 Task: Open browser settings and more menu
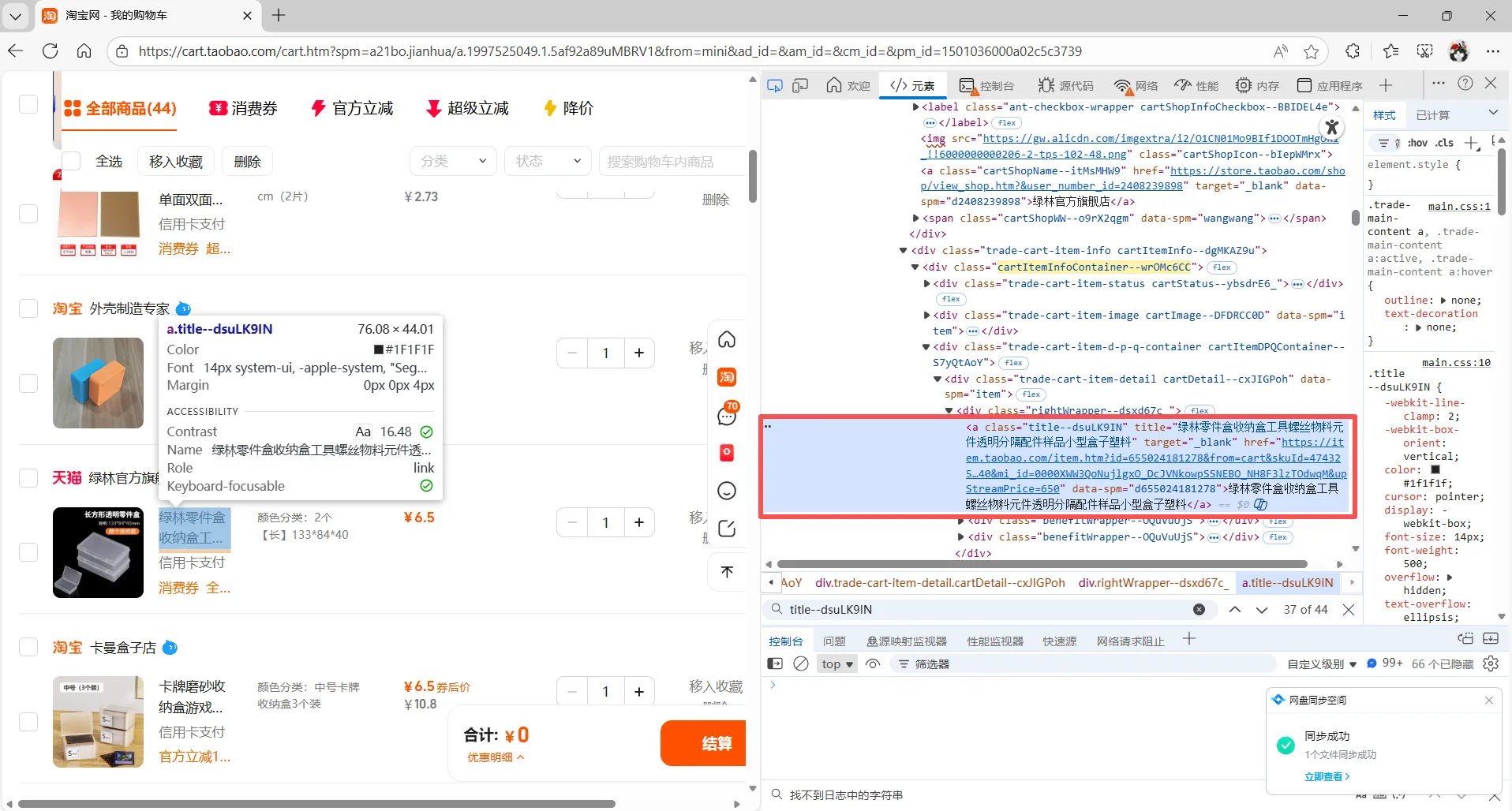1492,51
